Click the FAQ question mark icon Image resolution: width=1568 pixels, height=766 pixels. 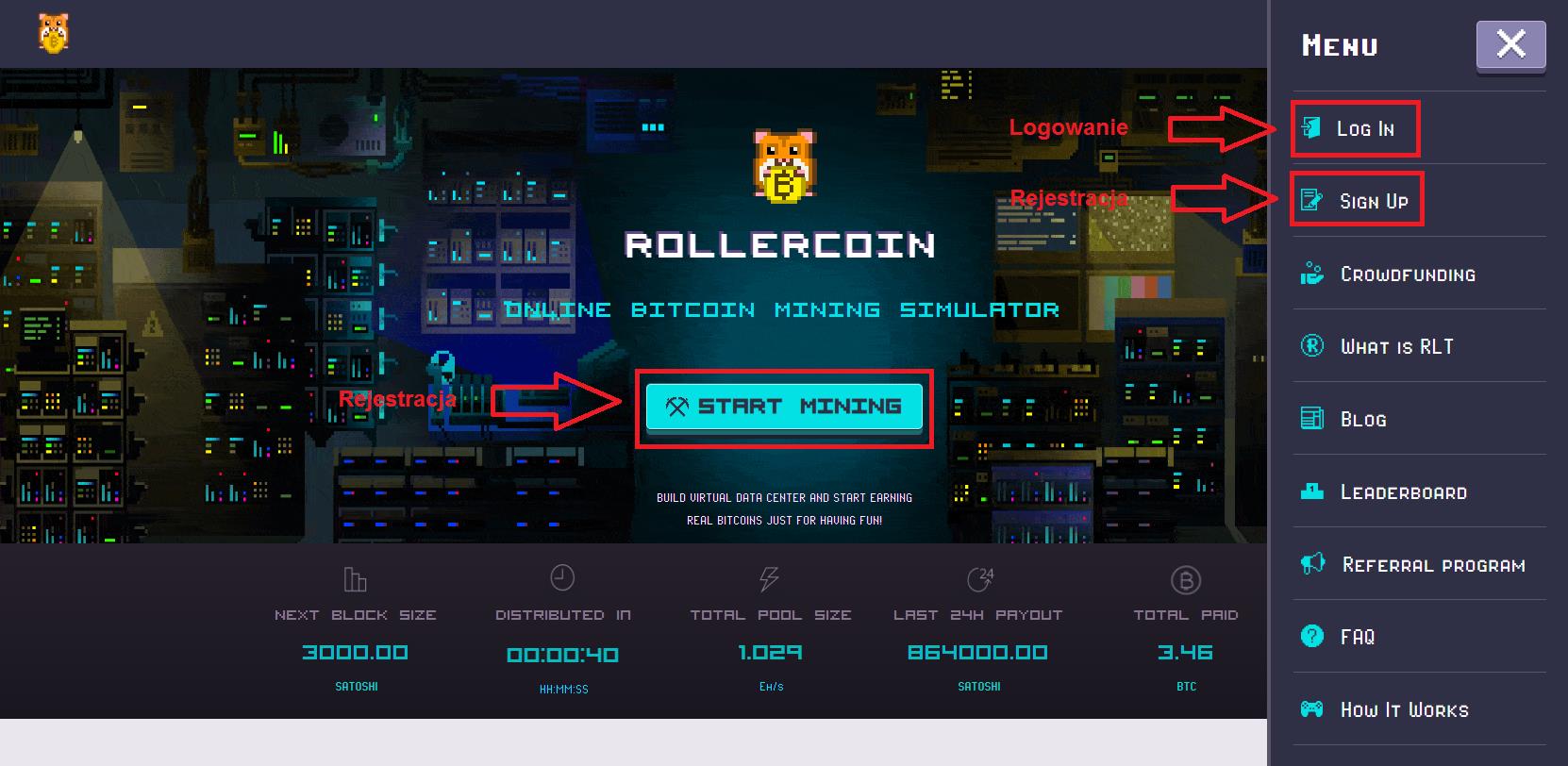pyautogui.click(x=1312, y=636)
